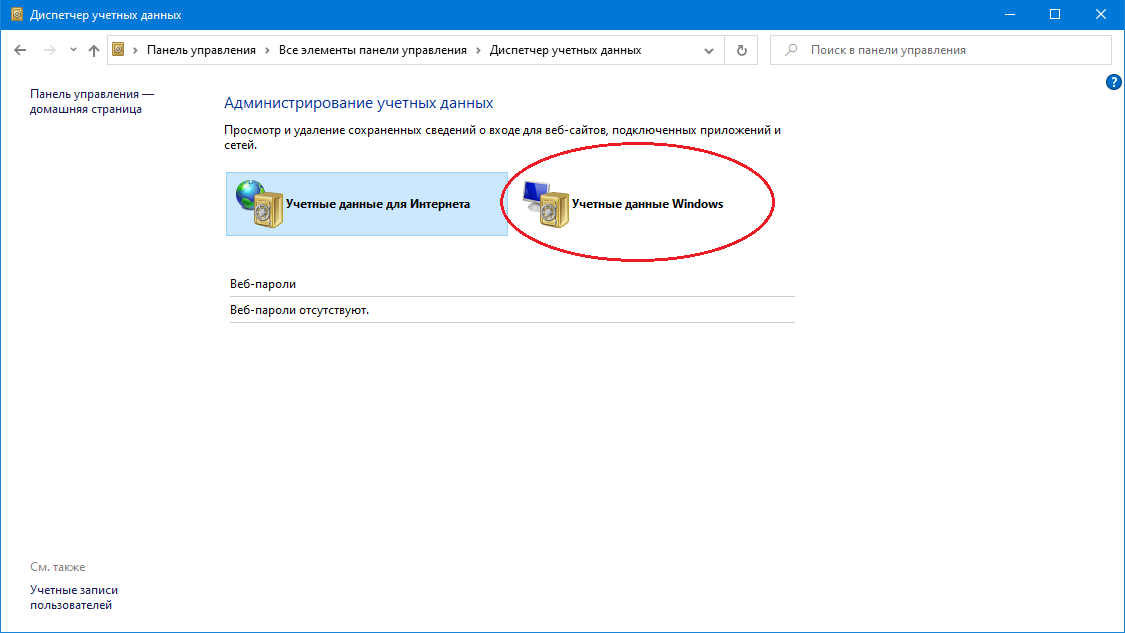Select 'Все элементы панели управления' breadcrumb
Image resolution: width=1125 pixels, height=633 pixels.
tap(372, 50)
